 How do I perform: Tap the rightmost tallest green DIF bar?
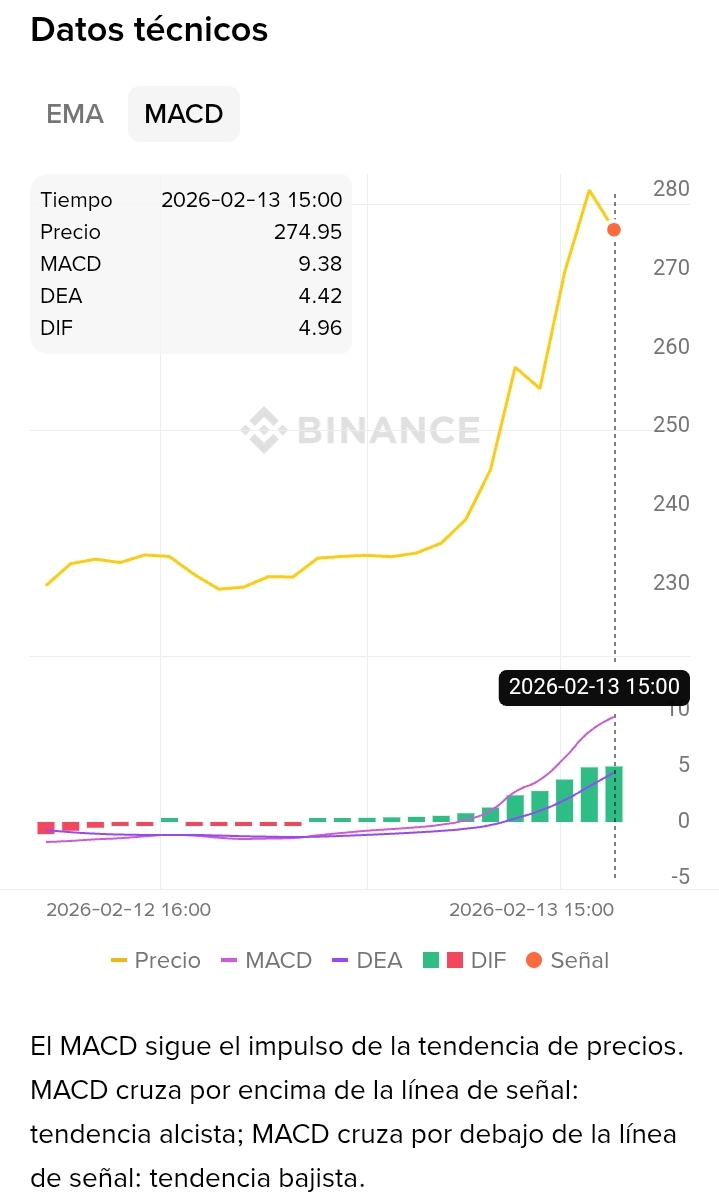[614, 794]
